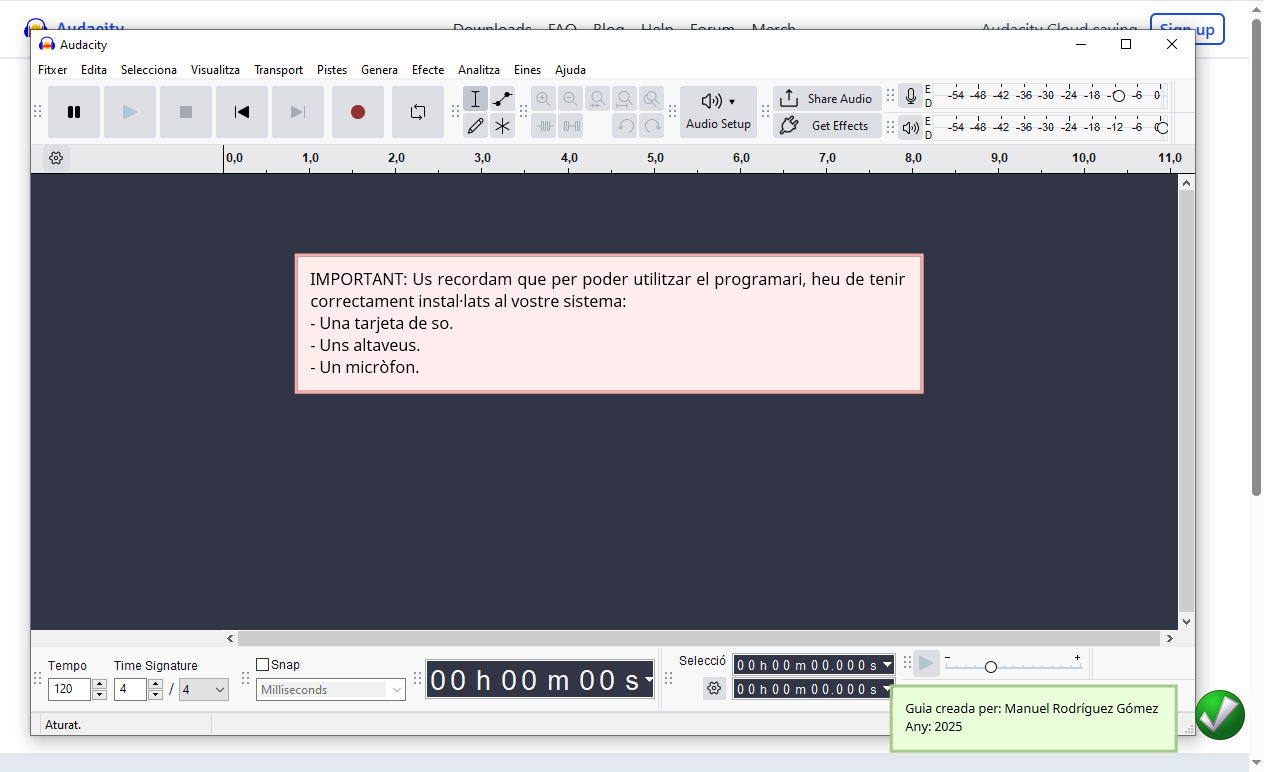Select the Multi-tool asterisk icon
The width and height of the screenshot is (1264, 772).
point(503,126)
